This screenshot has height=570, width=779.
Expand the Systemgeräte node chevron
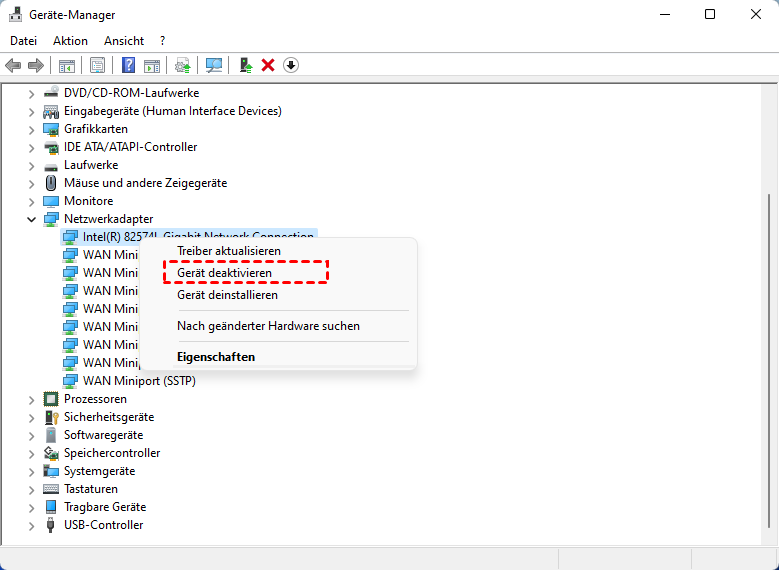tap(31, 472)
